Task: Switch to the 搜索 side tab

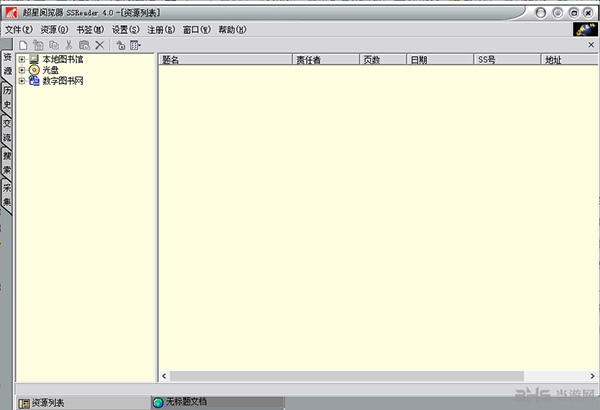Action: tap(7, 163)
